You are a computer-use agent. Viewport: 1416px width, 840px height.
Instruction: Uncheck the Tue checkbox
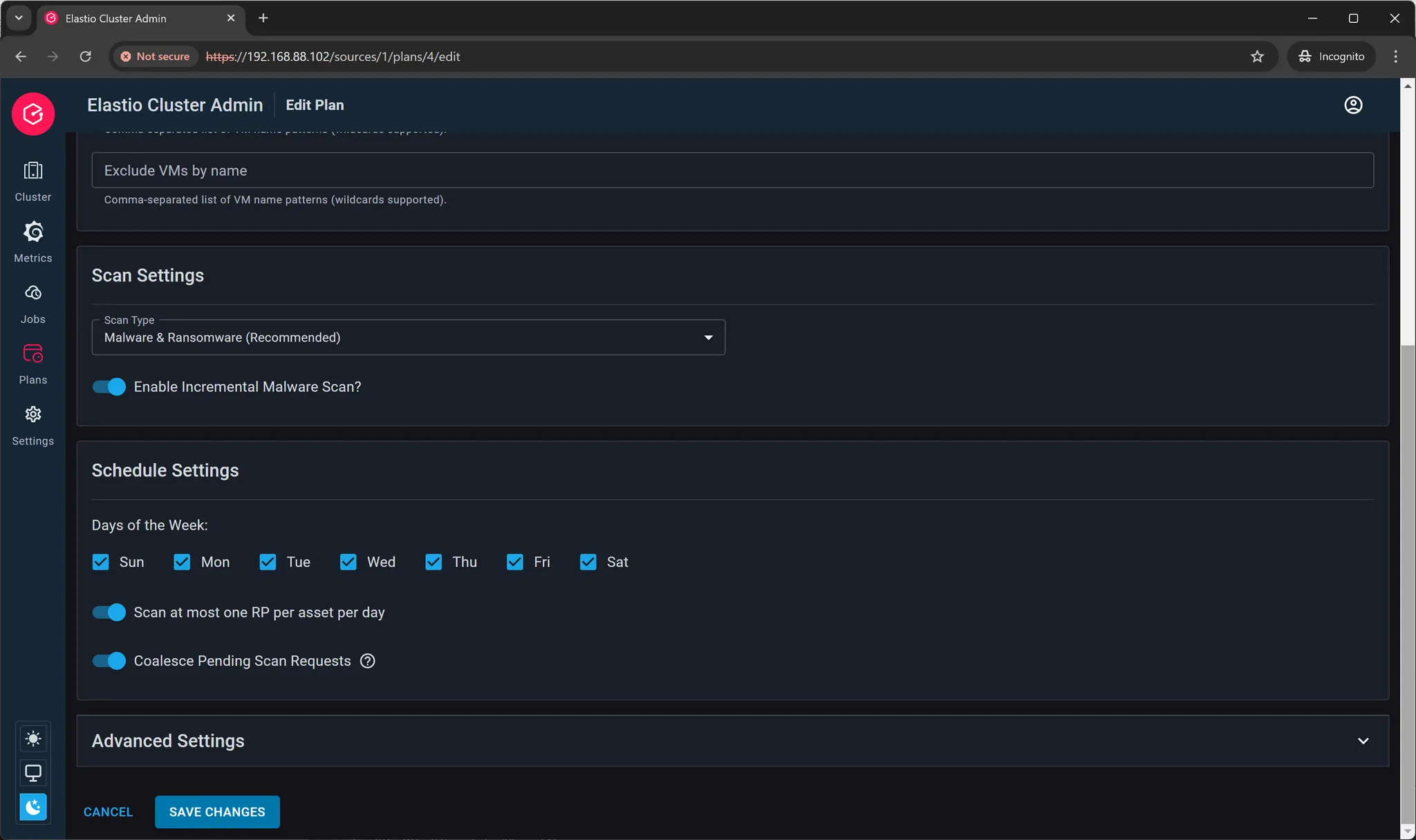coord(268,562)
